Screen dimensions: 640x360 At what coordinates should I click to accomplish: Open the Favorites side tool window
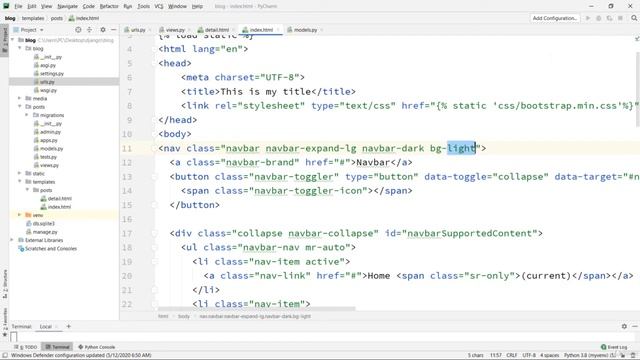(x=4, y=322)
